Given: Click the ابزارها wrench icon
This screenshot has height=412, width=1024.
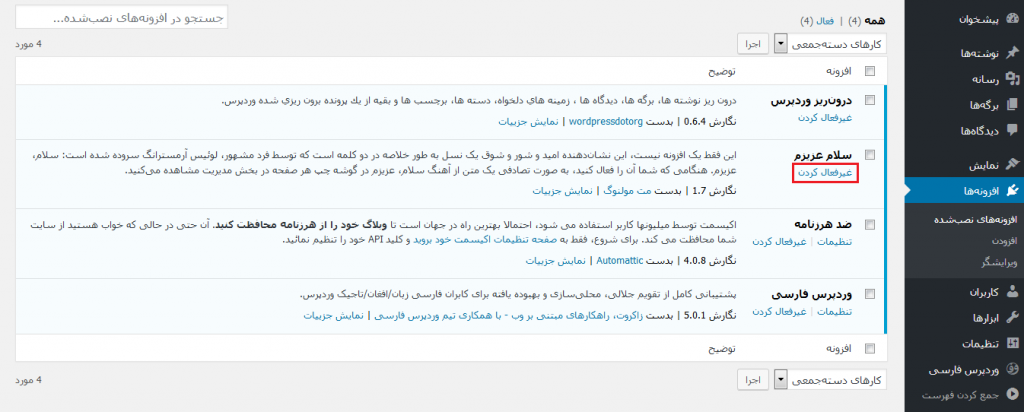Looking at the screenshot, I should click(x=1012, y=317).
